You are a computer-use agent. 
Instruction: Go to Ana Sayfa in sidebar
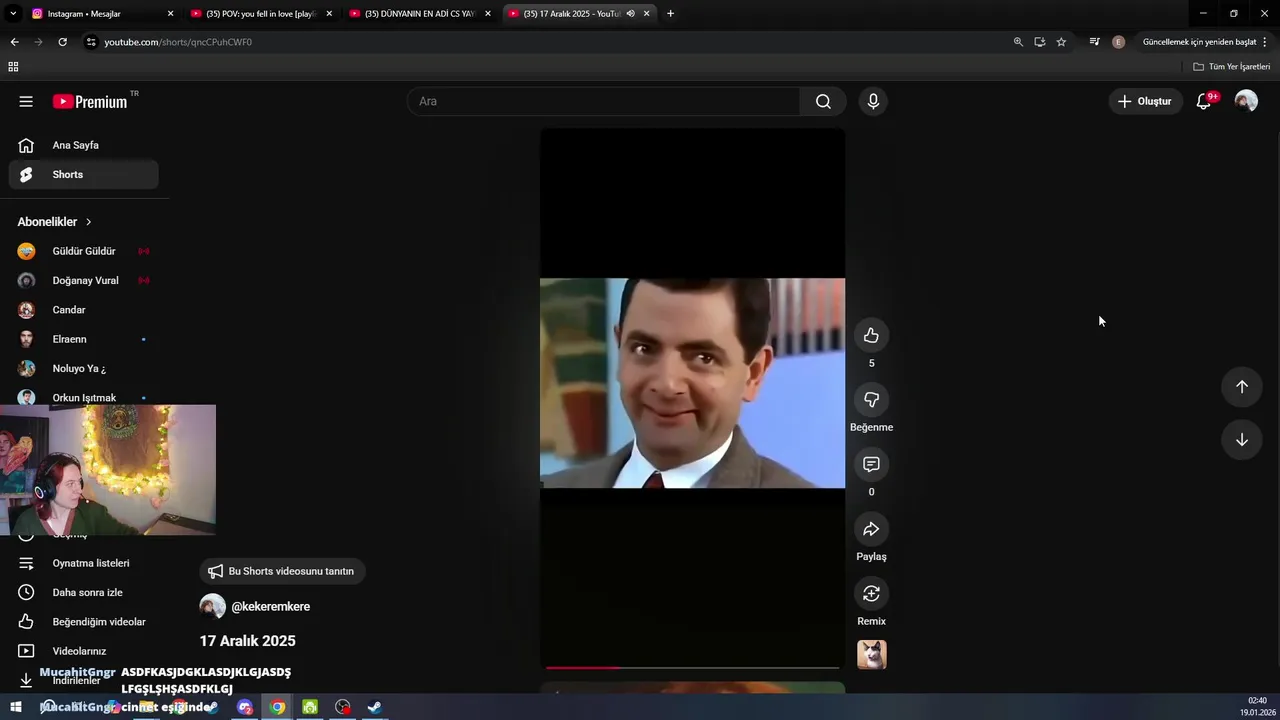[x=84, y=145]
